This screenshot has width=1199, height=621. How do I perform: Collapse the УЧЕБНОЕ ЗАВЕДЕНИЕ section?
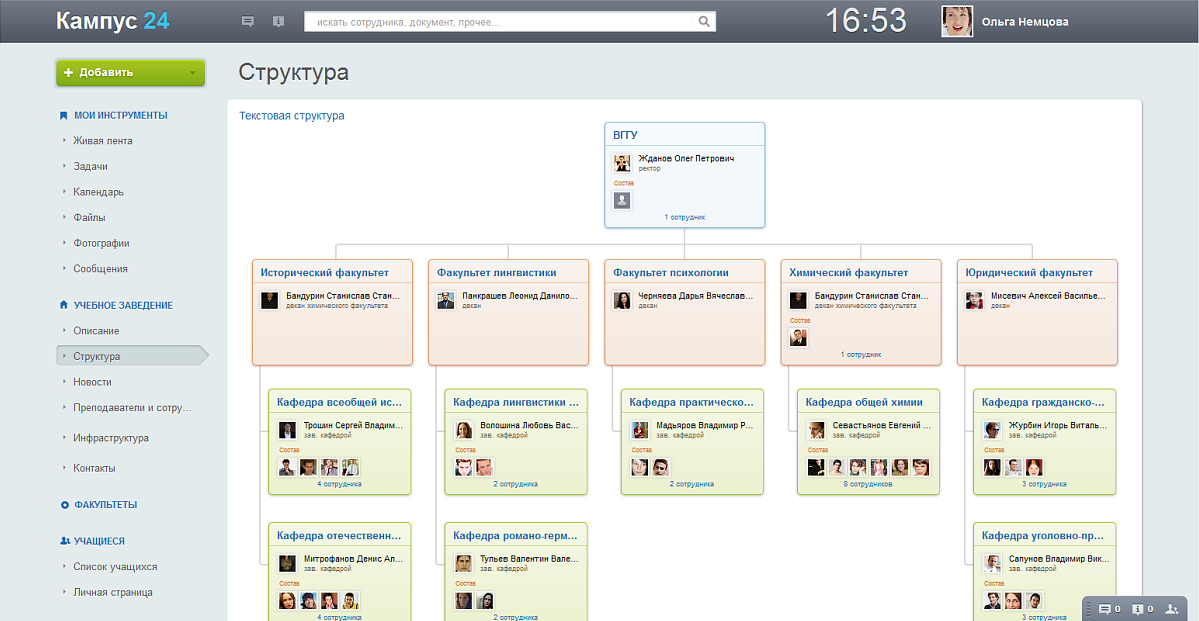pos(122,305)
